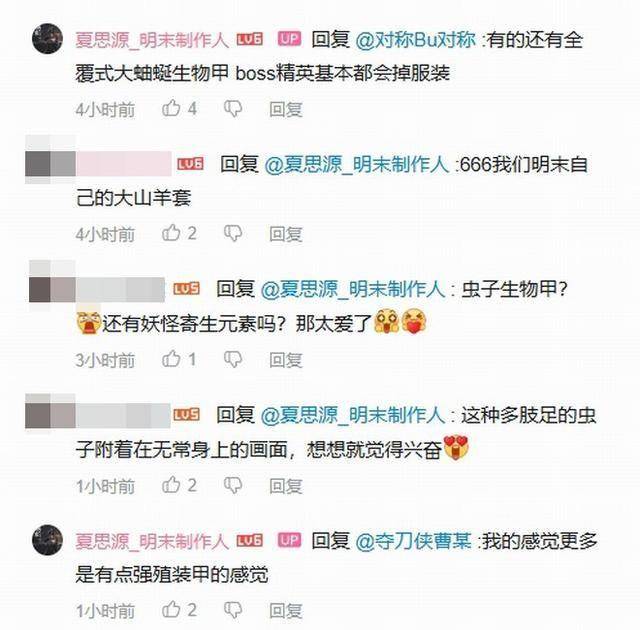Open the top commenter's avatar
Image resolution: width=640 pixels, height=630 pixels.
47,39
